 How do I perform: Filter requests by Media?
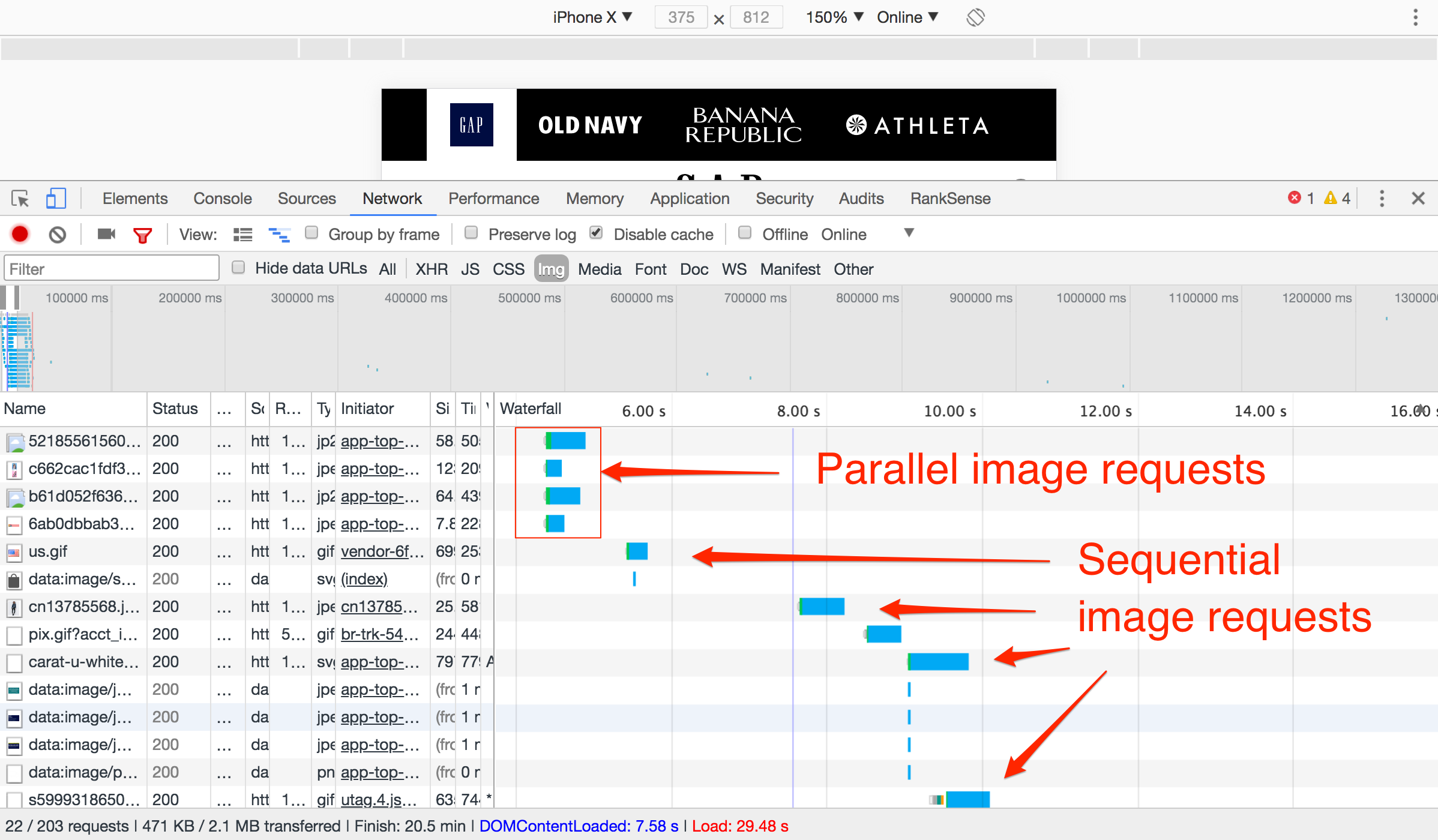tap(600, 269)
